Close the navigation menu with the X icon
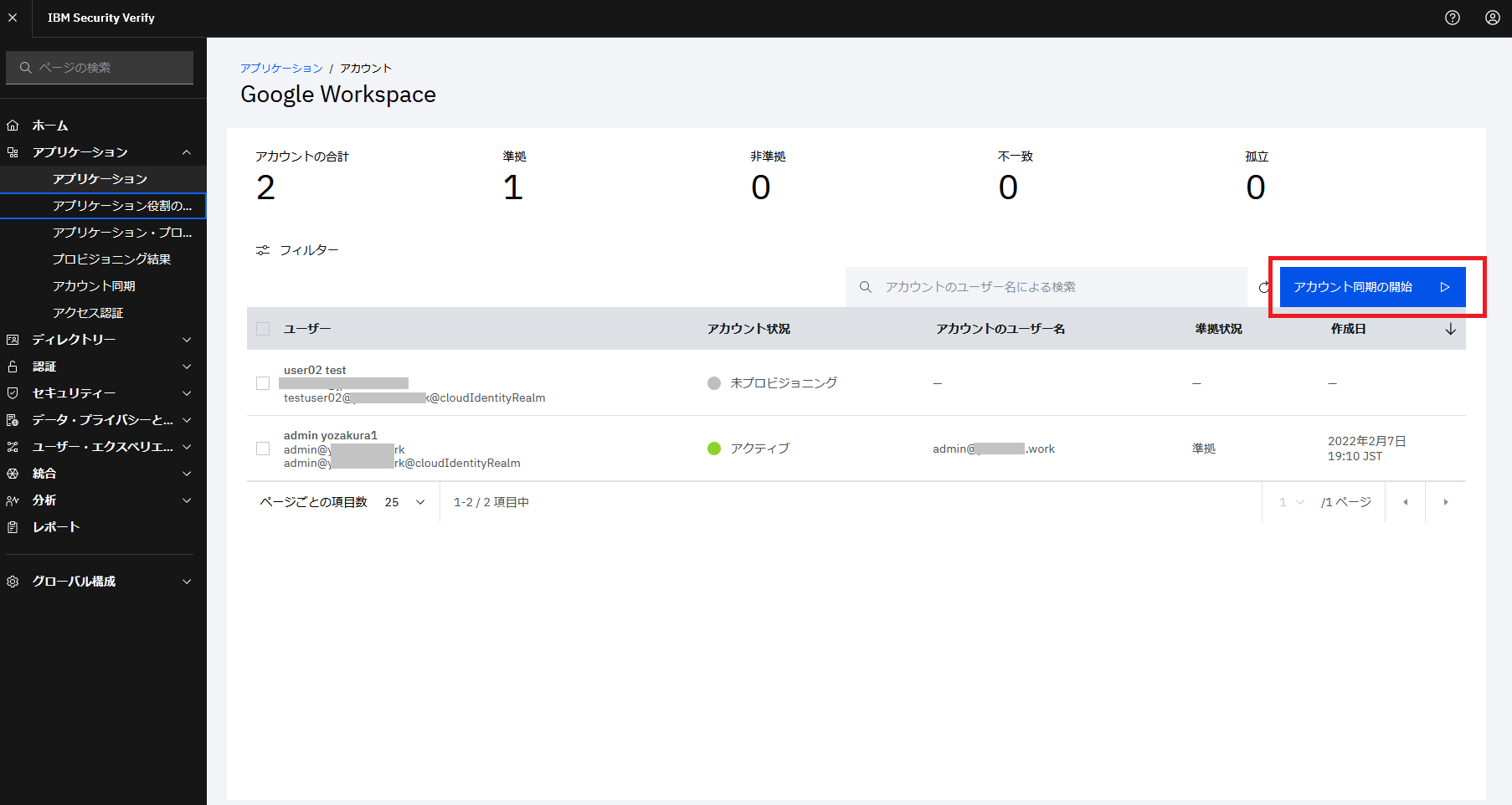Viewport: 1512px width, 805px height. pos(13,18)
